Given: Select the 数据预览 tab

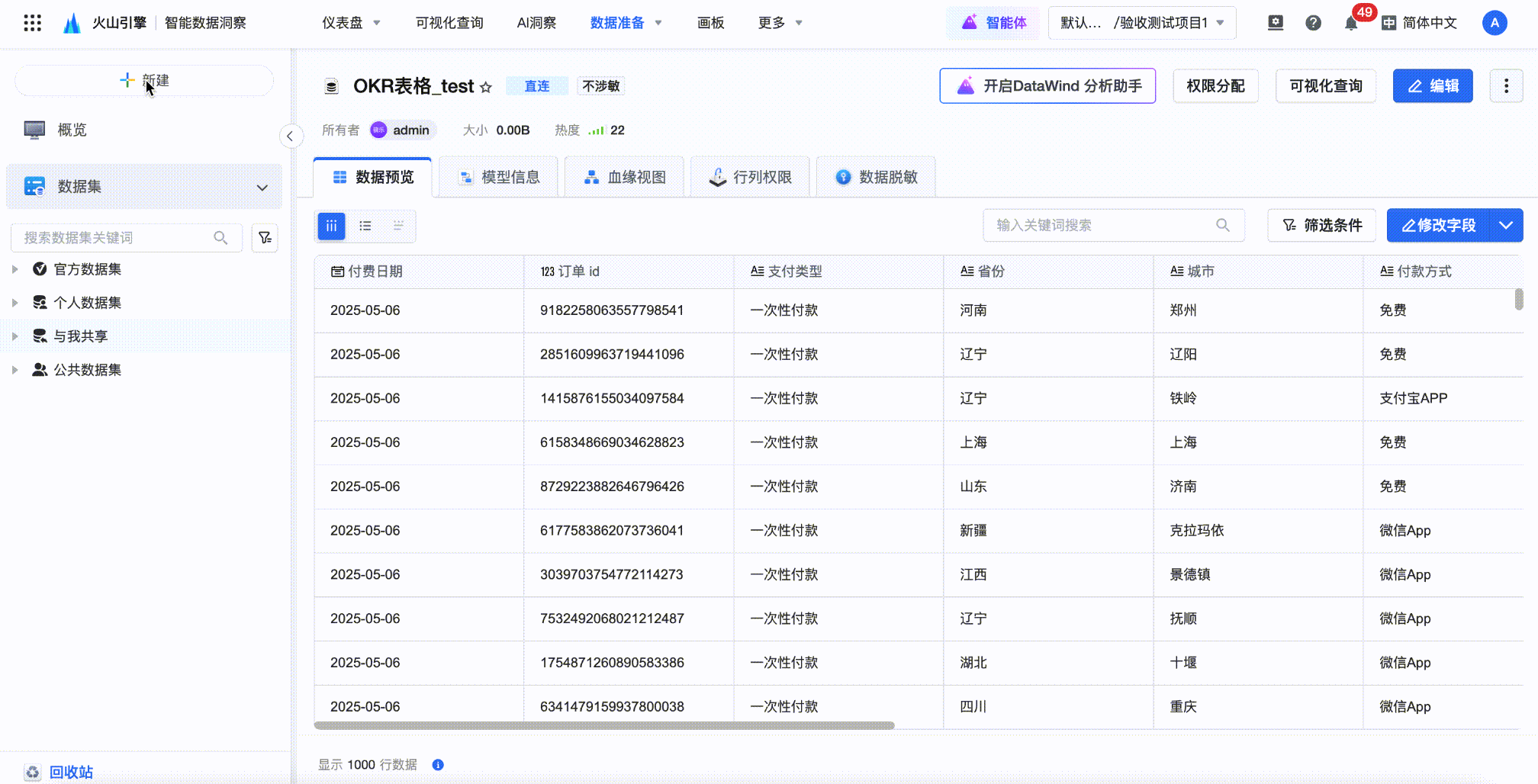Looking at the screenshot, I should point(373,177).
